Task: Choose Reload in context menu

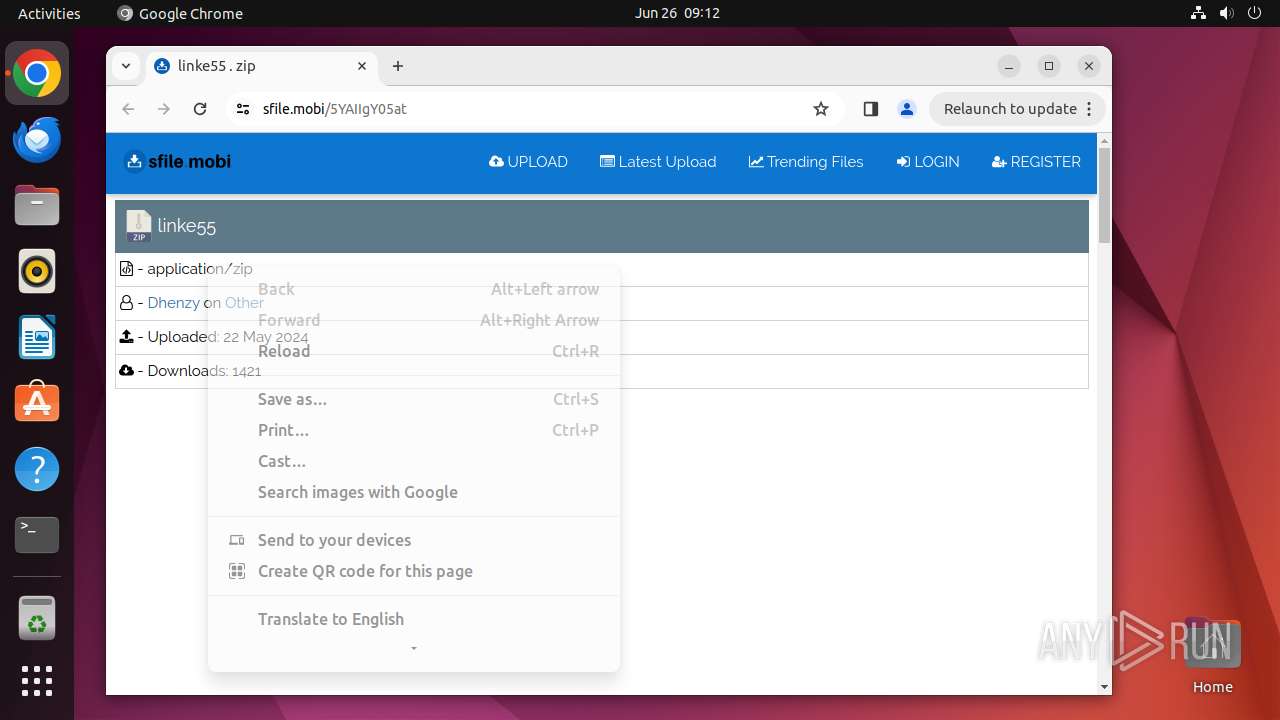Action: point(414,351)
